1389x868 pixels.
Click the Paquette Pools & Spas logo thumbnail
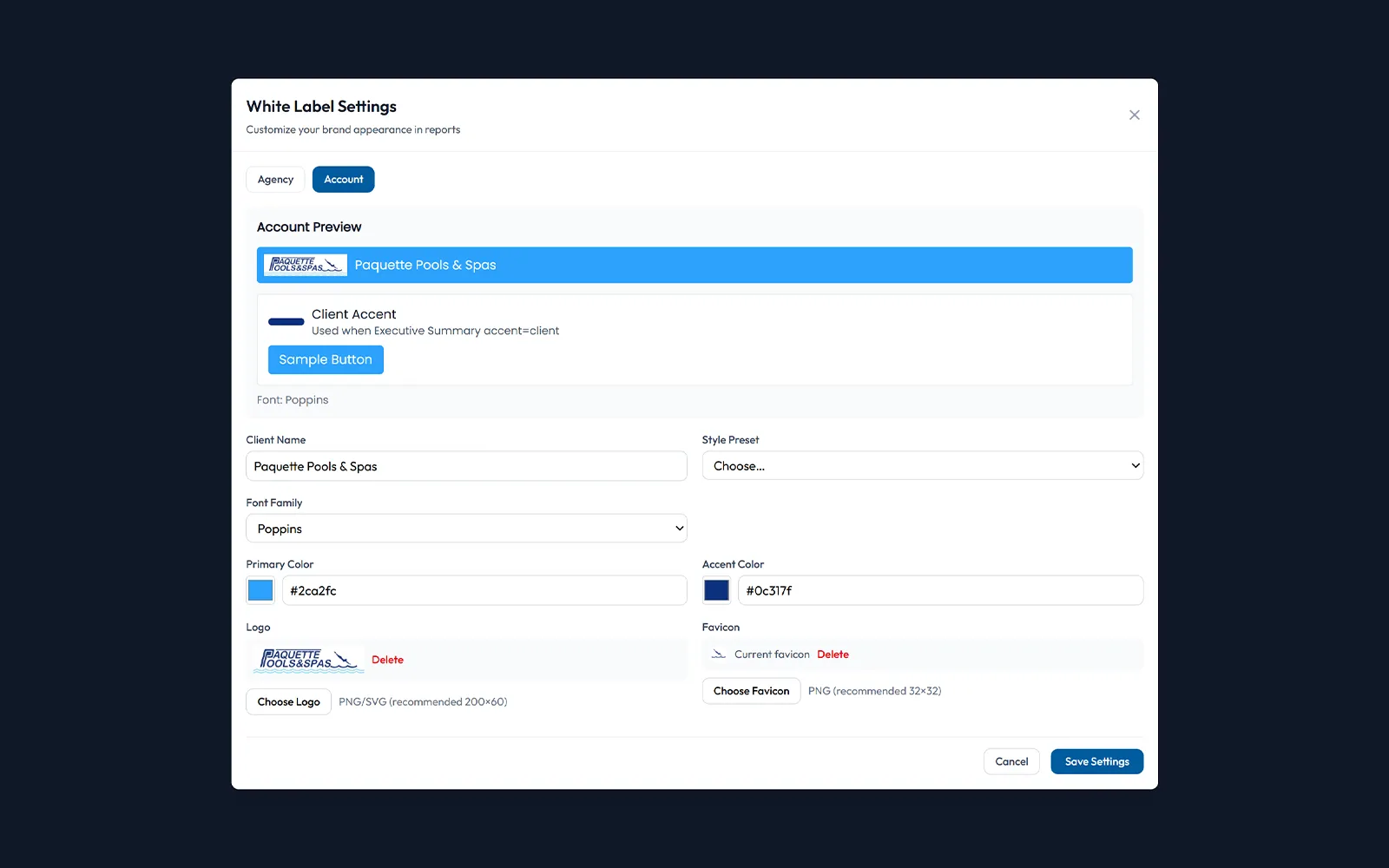pos(307,660)
